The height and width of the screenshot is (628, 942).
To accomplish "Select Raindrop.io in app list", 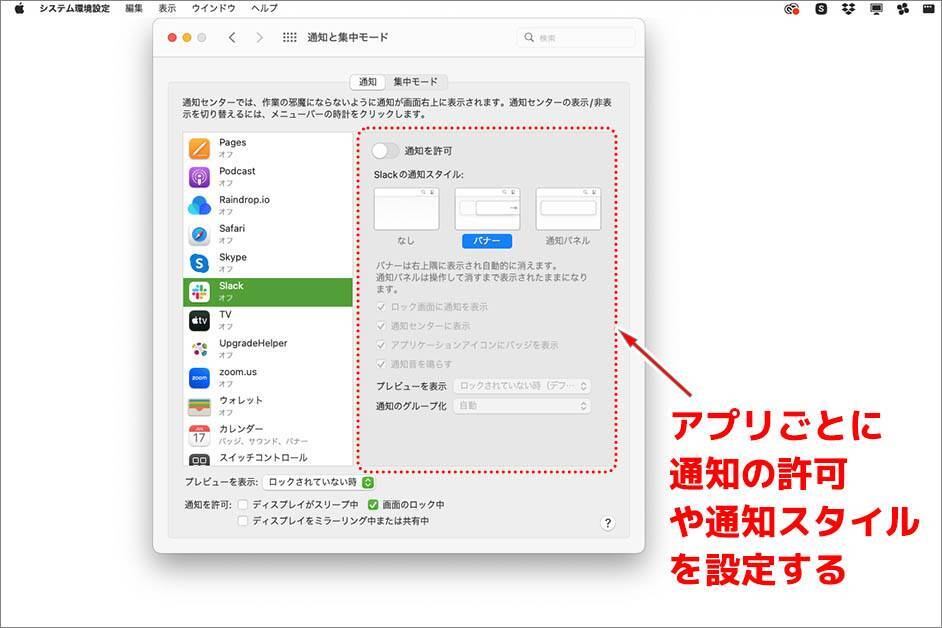I will click(268, 206).
